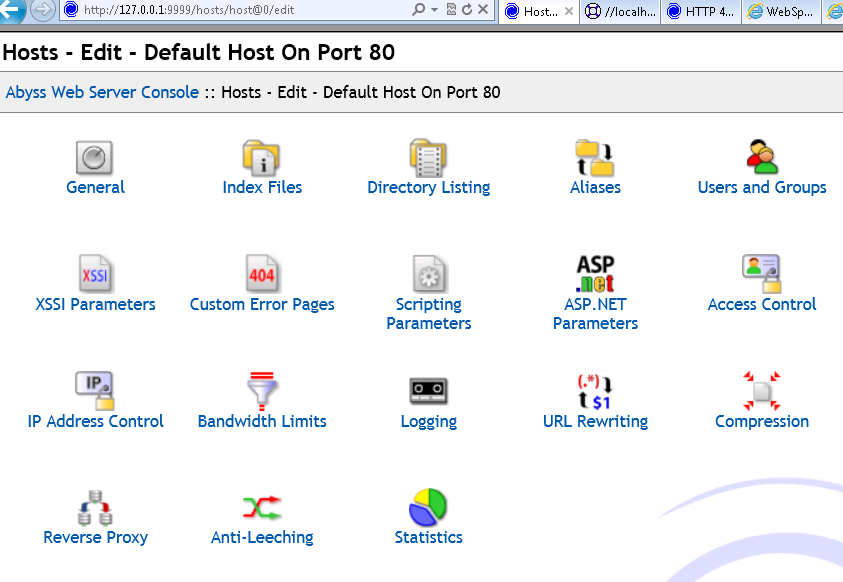Follow the Abyss Web Server Console breadcrumb link
This screenshot has width=843, height=582.
coord(101,91)
